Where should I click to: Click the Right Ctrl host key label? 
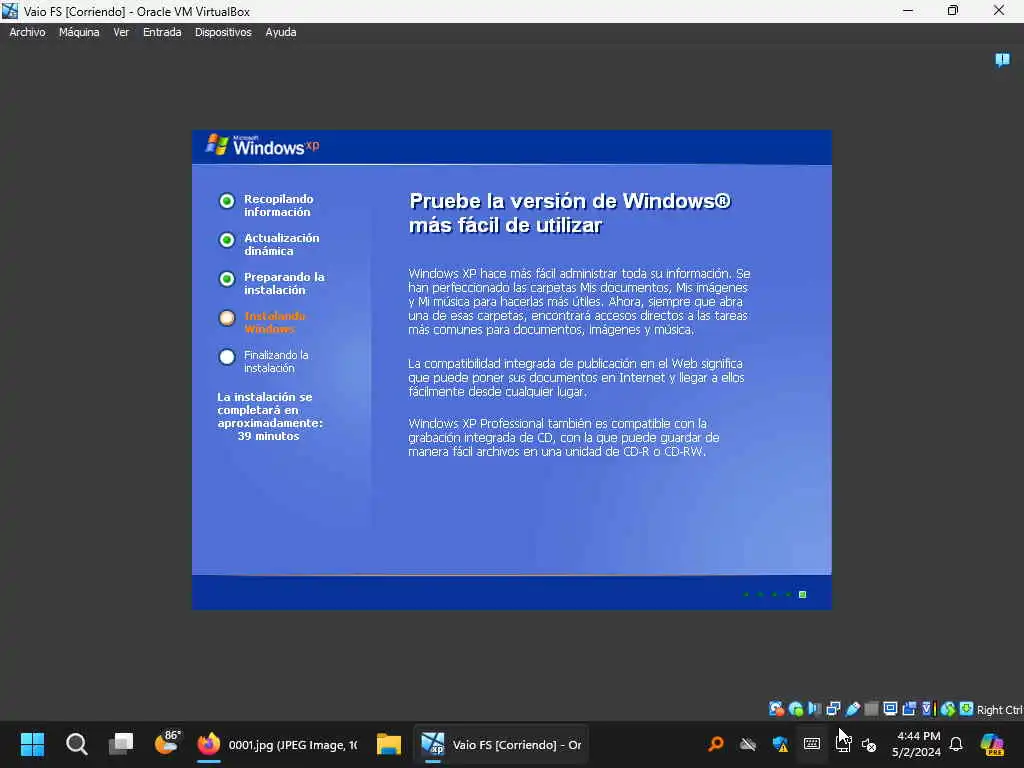pos(1000,710)
